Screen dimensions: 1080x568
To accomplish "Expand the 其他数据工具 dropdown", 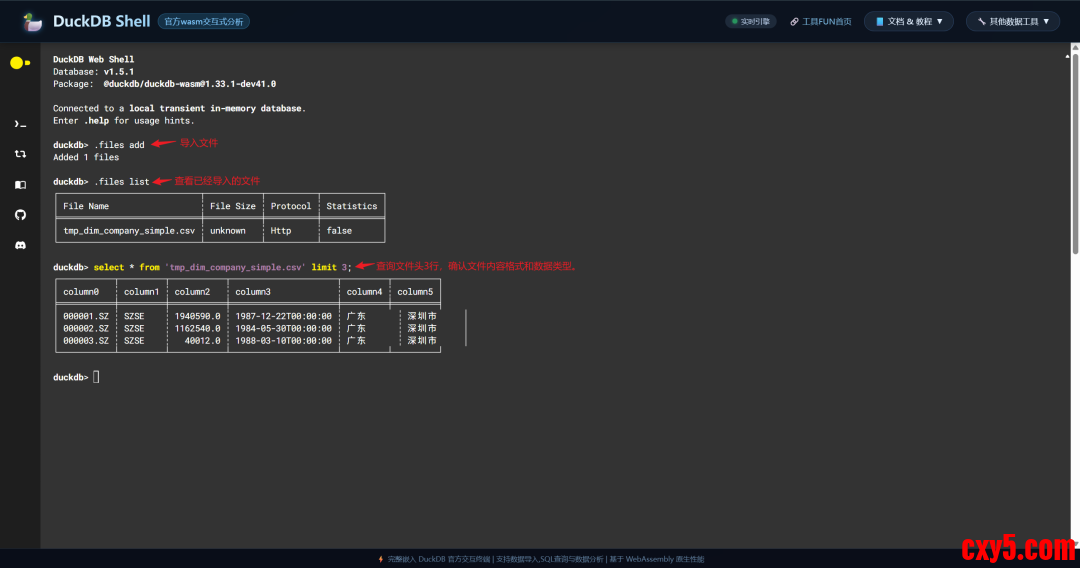I will pos(1012,21).
